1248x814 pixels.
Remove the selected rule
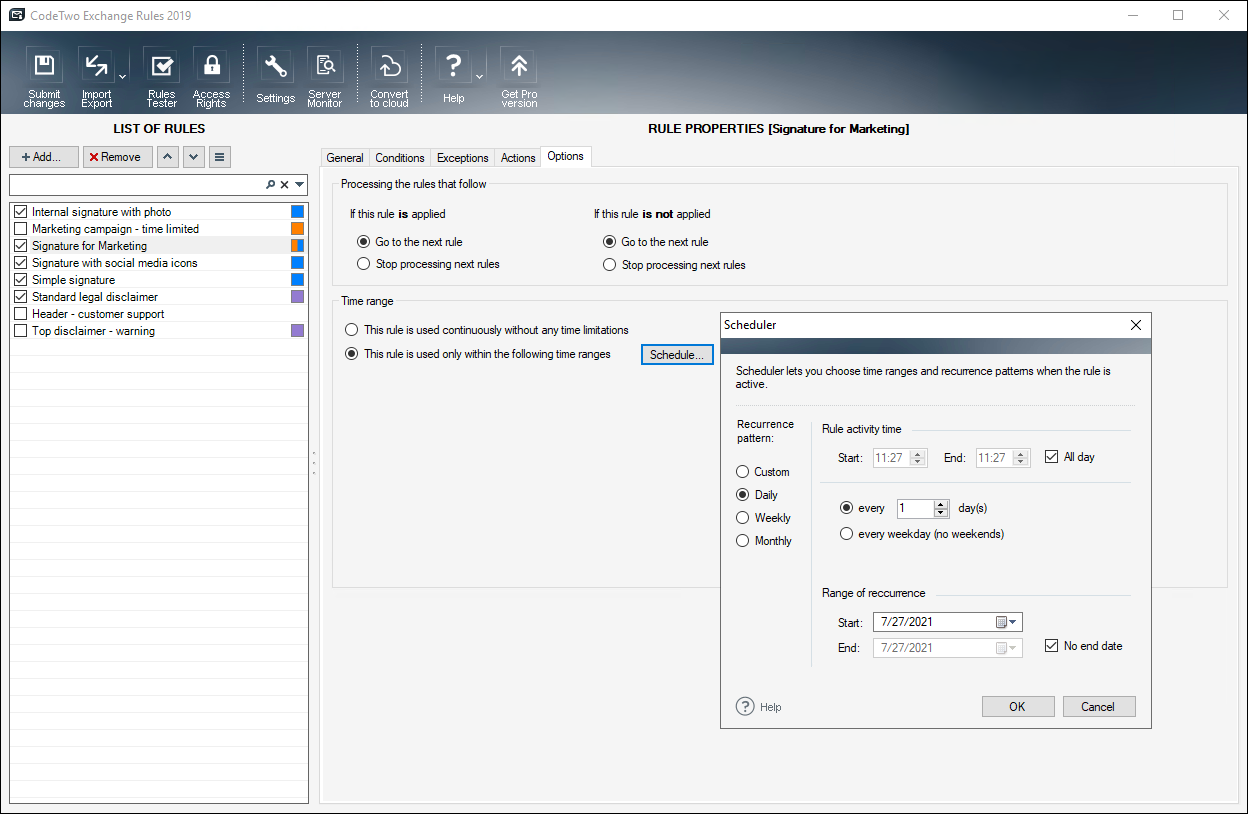pos(118,157)
